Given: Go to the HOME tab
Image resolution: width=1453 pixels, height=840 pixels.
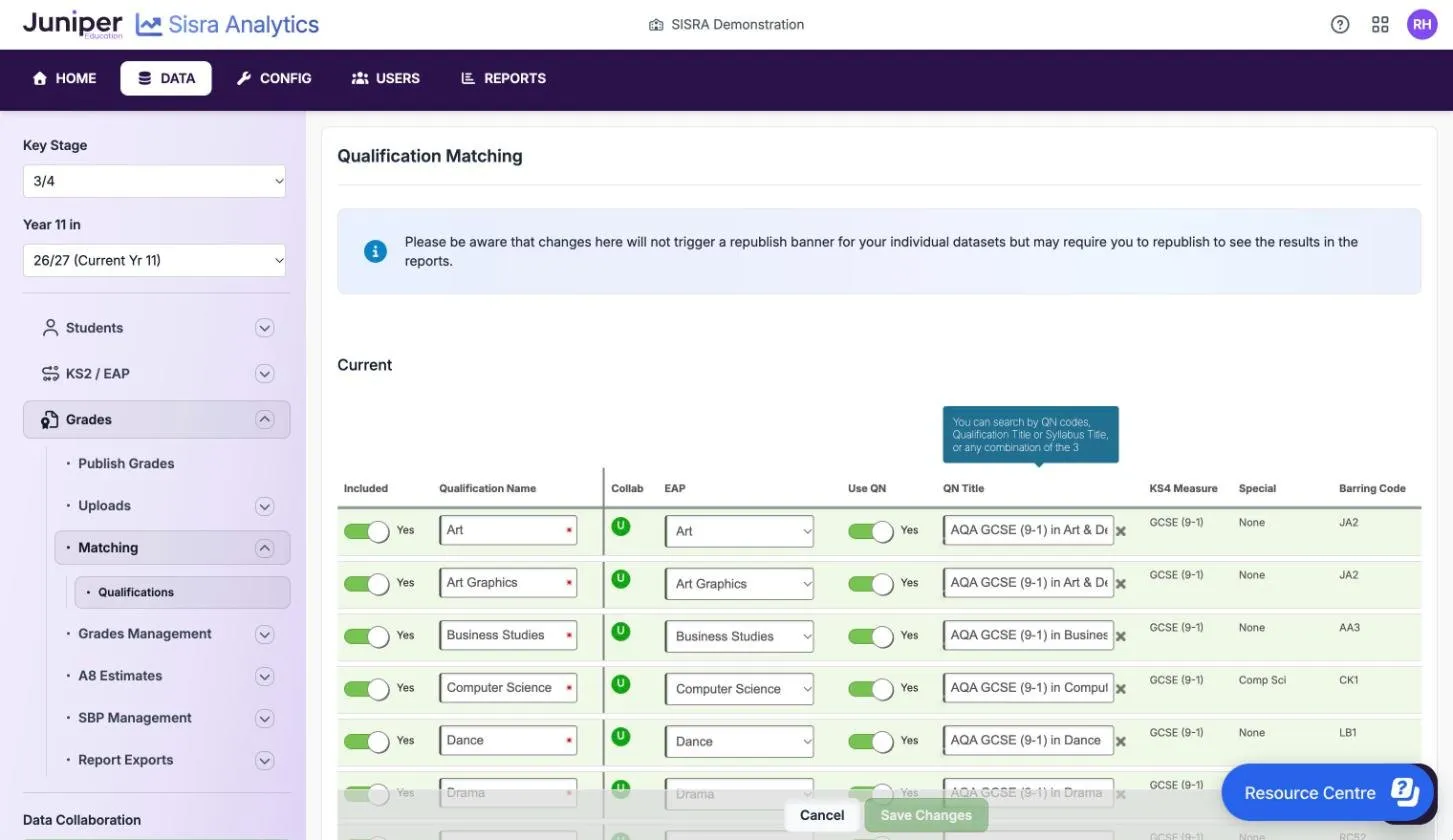Looking at the screenshot, I should 65,78.
